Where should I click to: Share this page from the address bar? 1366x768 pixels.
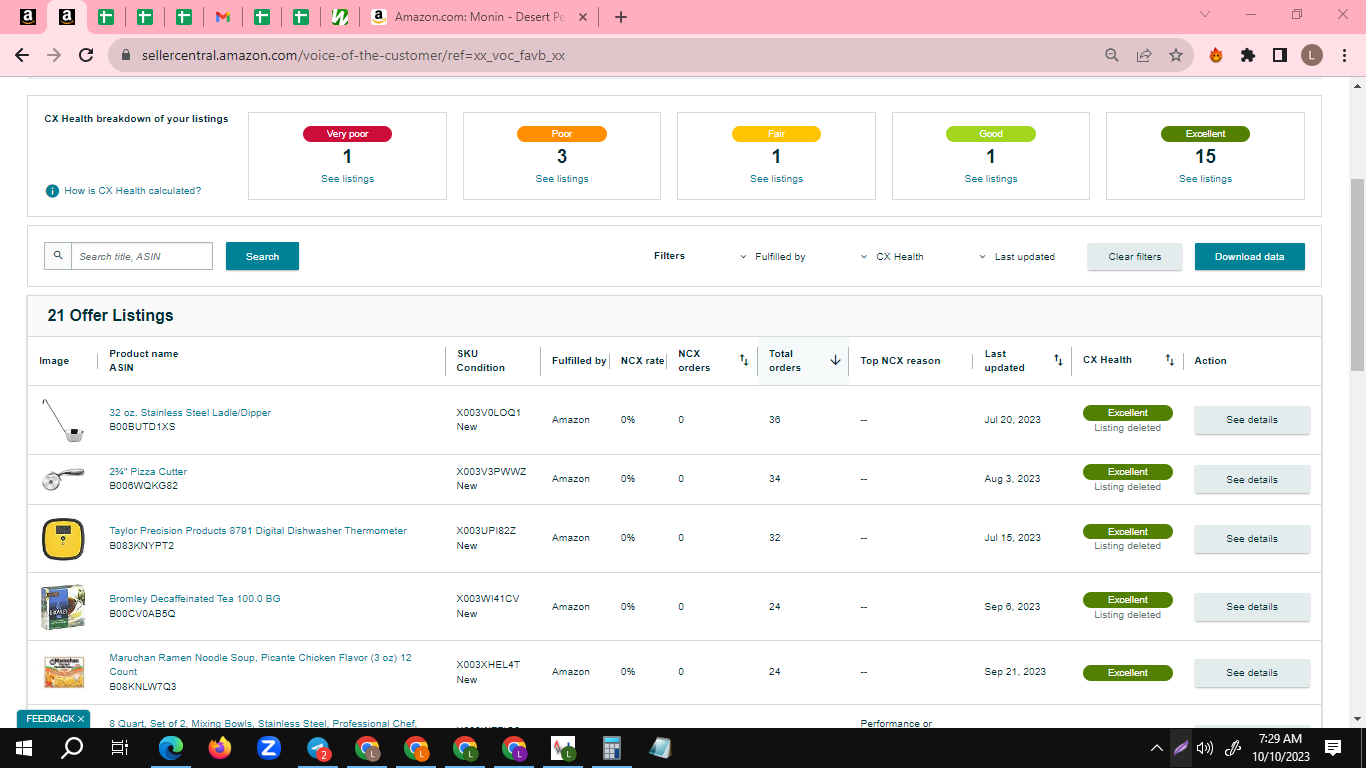pyautogui.click(x=1144, y=55)
